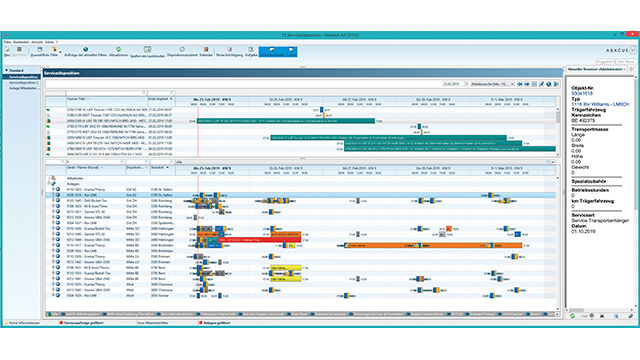Screen dimensions: 640x360
Task: Open the Kalender toolbar icon
Action: (206, 51)
